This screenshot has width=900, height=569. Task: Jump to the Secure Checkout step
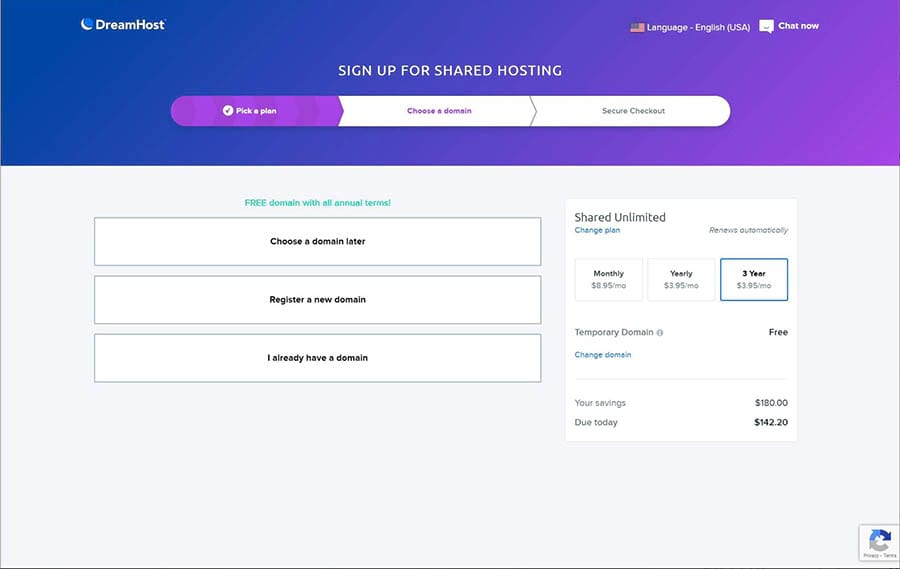coord(633,111)
